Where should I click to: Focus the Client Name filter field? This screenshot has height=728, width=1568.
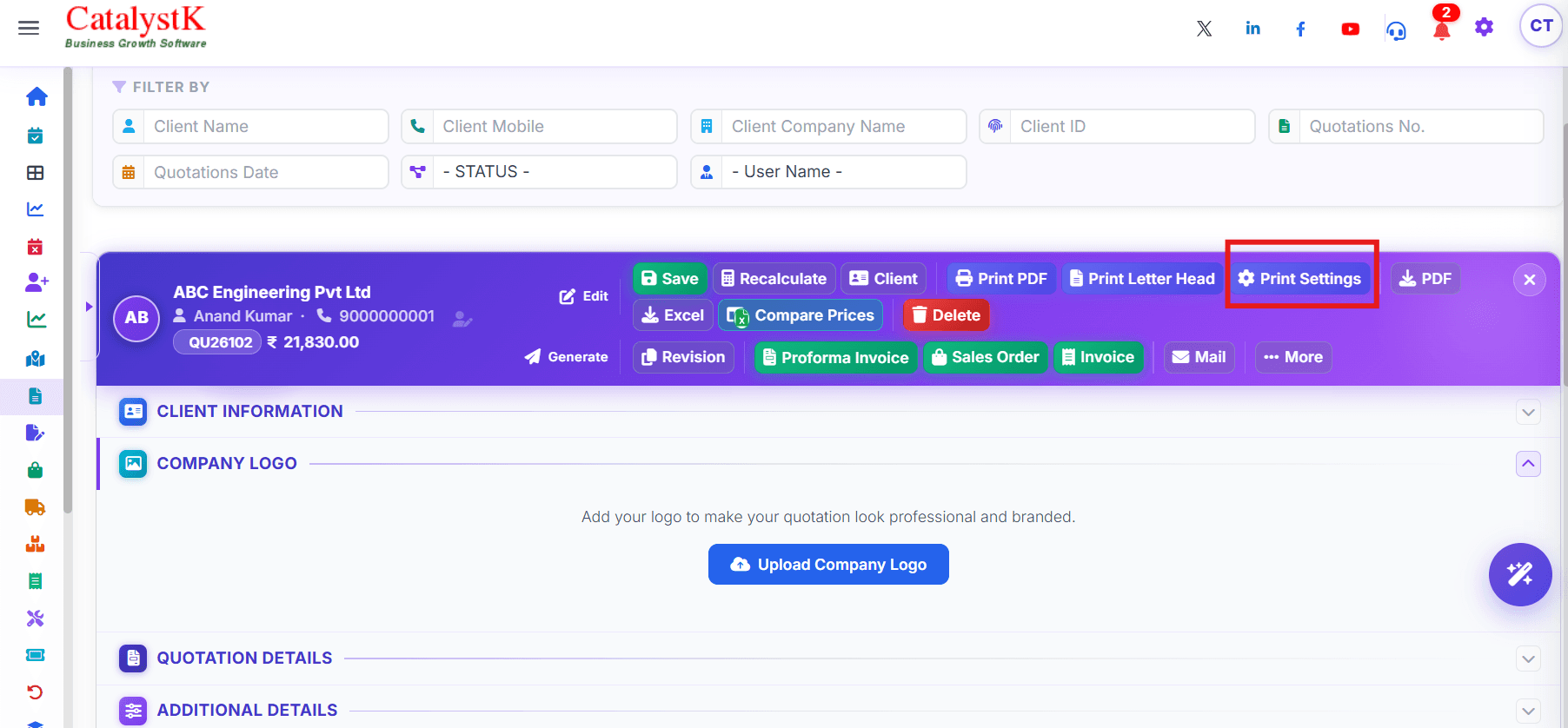point(250,127)
